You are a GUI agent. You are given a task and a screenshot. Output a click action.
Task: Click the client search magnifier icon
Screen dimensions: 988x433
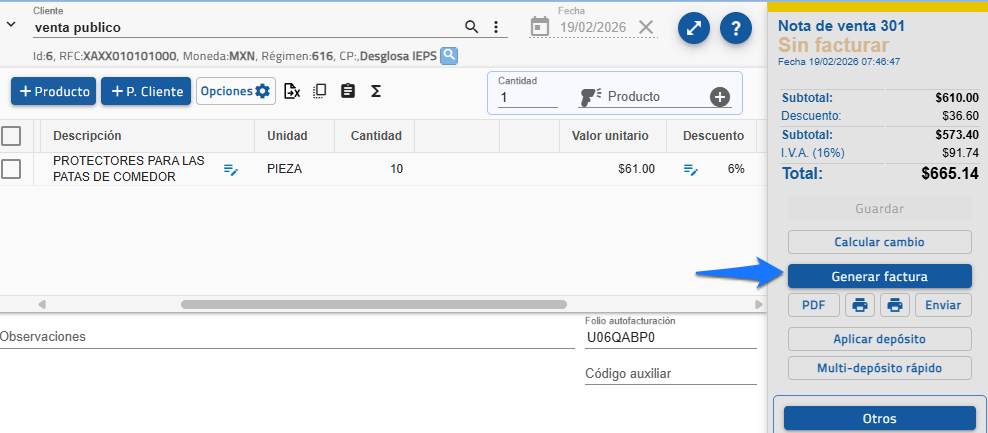tap(472, 27)
